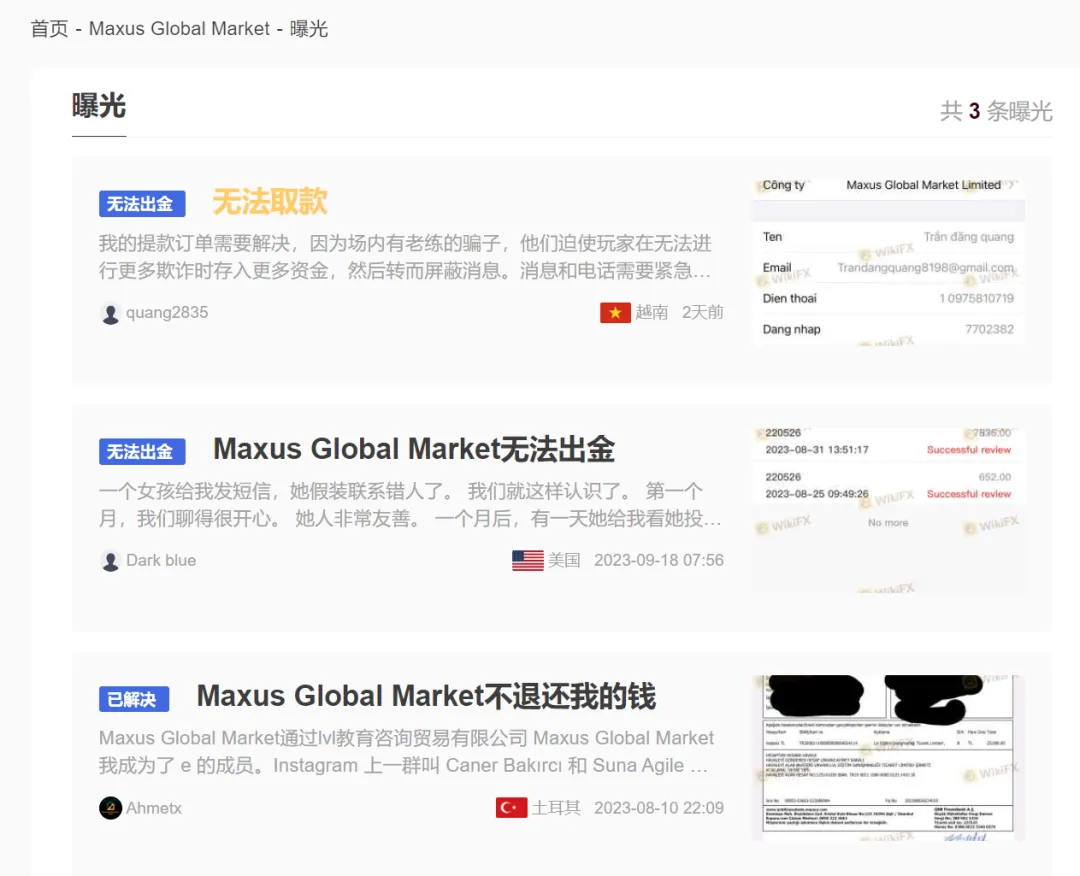Open the Successful review withdrawal records thumbnail
Viewport: 1080px width, 876px height.
pyautogui.click(x=889, y=510)
